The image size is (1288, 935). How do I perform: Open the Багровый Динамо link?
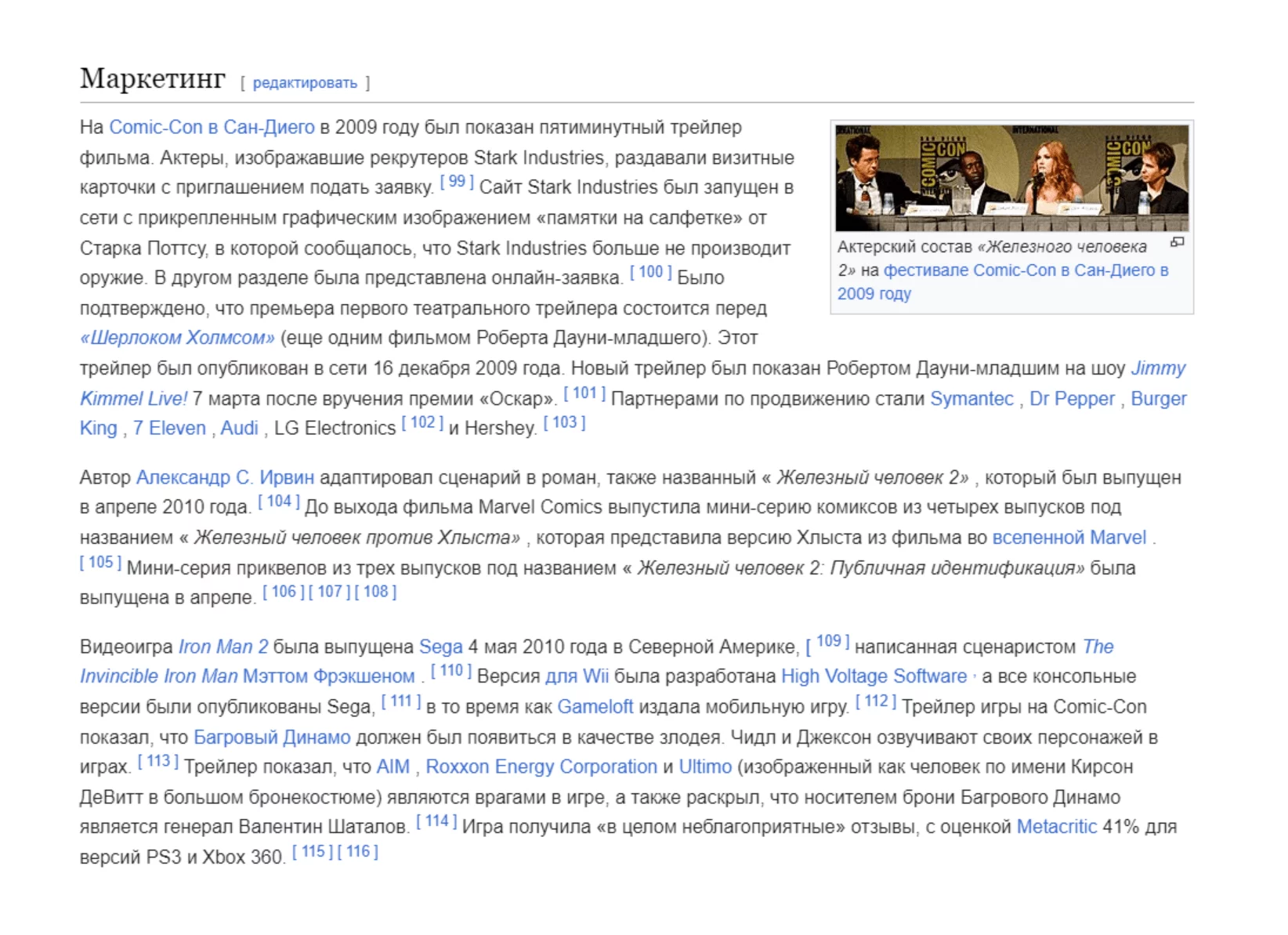pyautogui.click(x=272, y=737)
